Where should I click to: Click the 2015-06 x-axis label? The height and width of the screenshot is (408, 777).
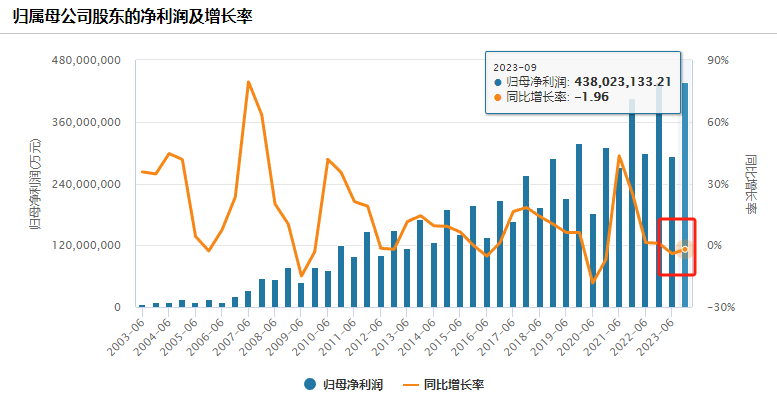click(443, 337)
